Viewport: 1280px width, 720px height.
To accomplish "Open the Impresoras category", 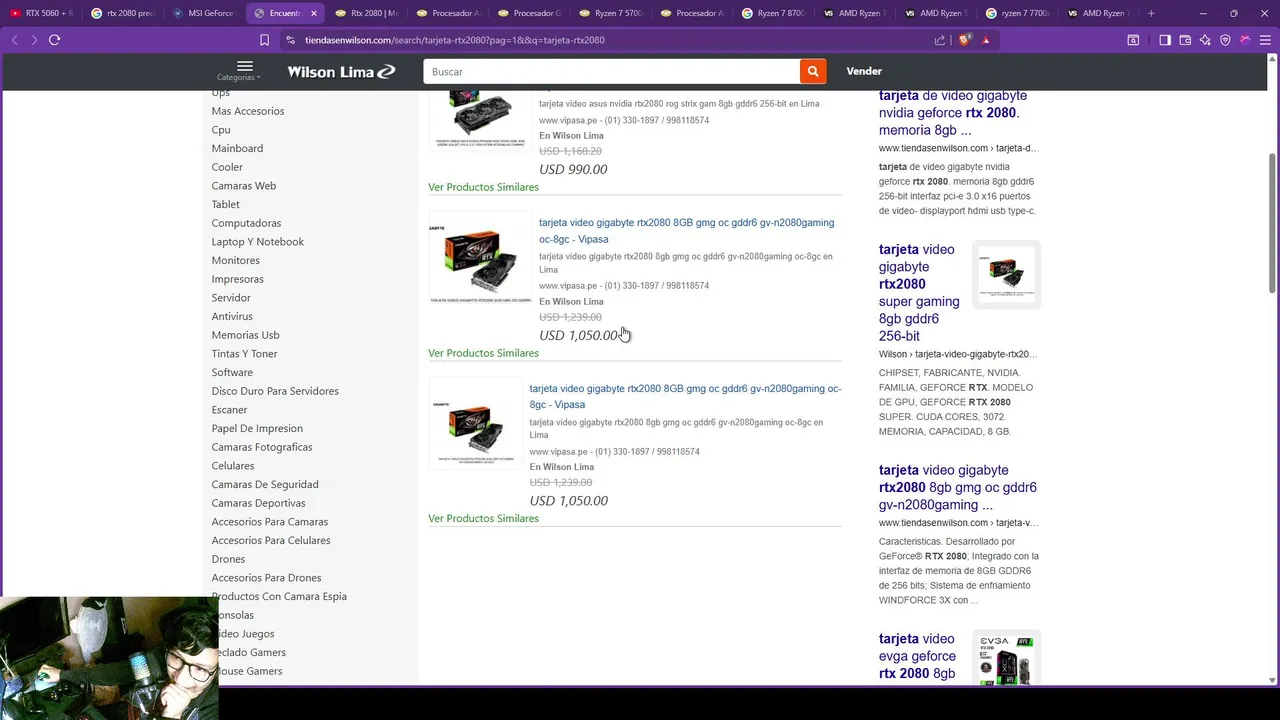I will click(x=238, y=279).
